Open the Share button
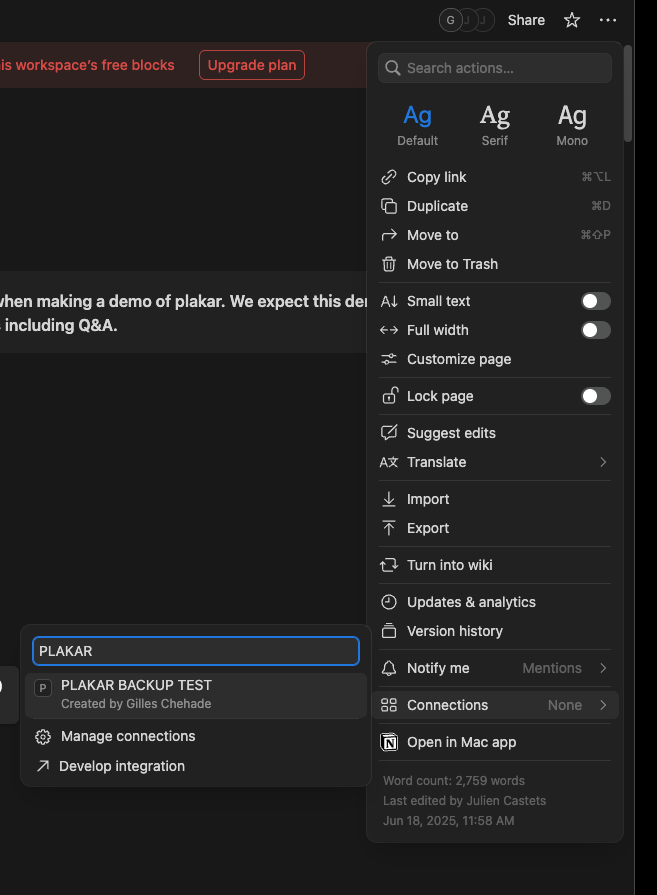 [x=526, y=20]
